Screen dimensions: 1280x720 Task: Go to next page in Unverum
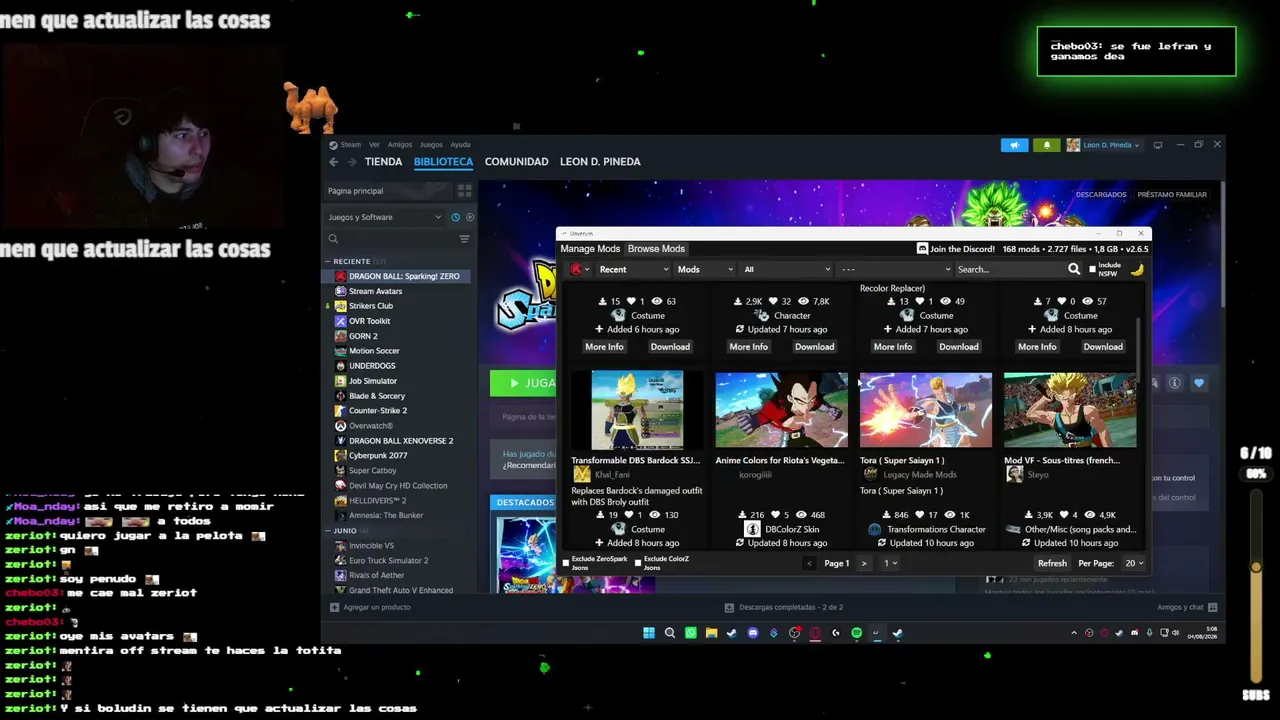(864, 563)
